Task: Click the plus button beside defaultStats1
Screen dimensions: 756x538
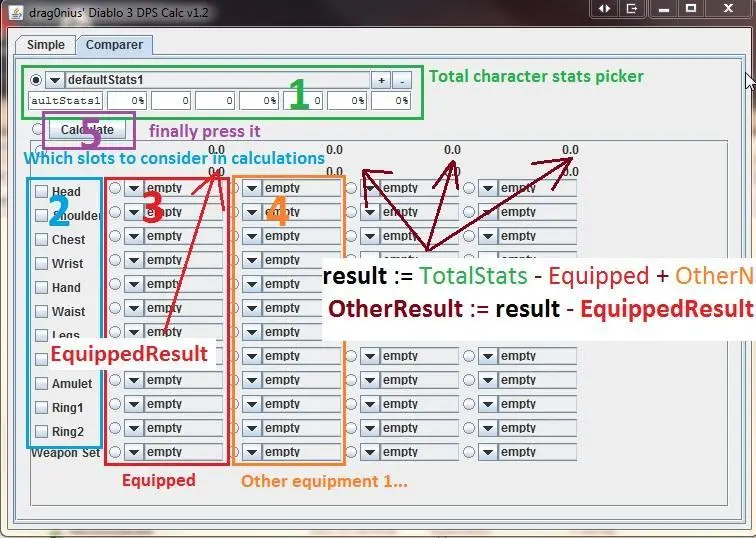Action: [381, 81]
